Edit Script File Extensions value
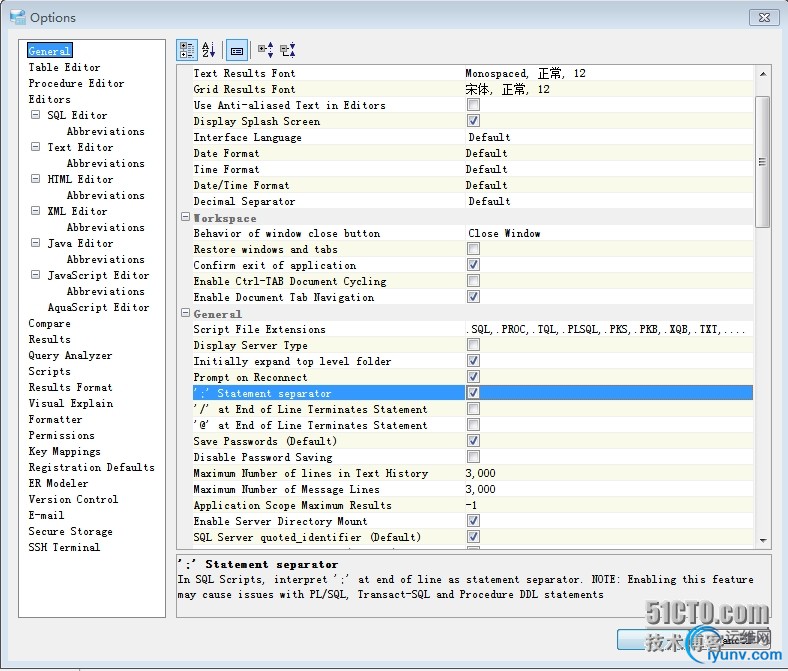 (609, 329)
